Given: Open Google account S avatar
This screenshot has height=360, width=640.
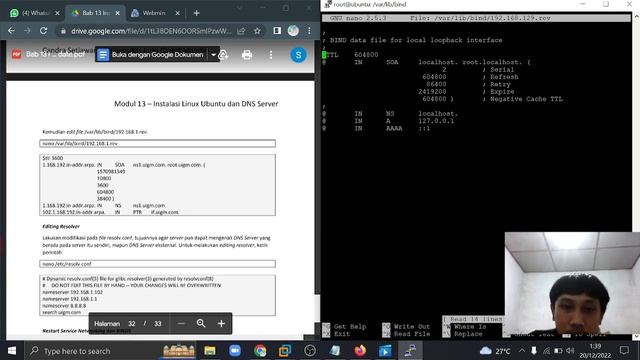Looking at the screenshot, I should point(298,55).
